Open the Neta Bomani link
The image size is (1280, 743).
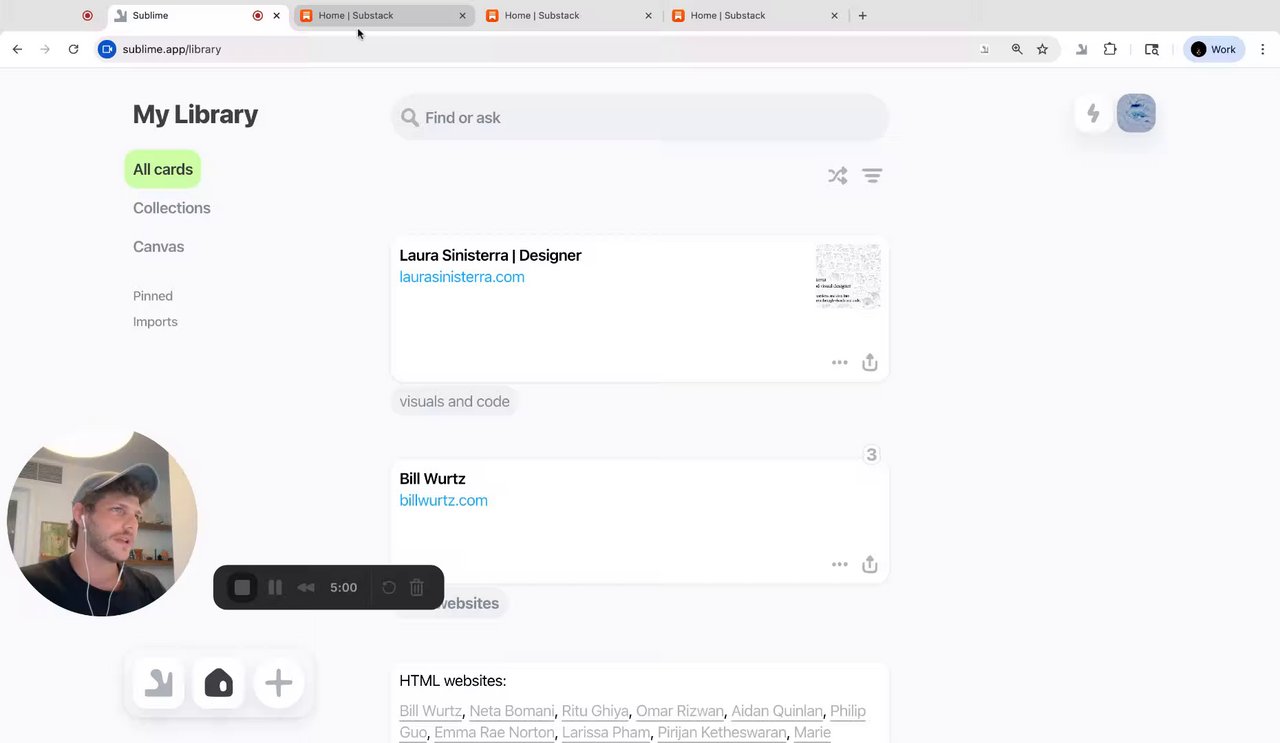coord(511,711)
